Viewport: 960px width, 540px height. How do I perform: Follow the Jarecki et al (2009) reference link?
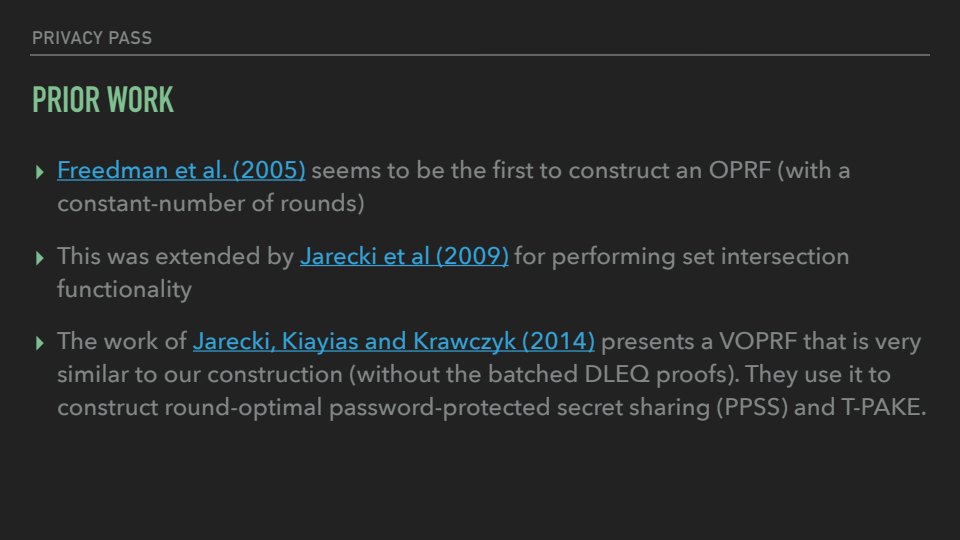(404, 256)
